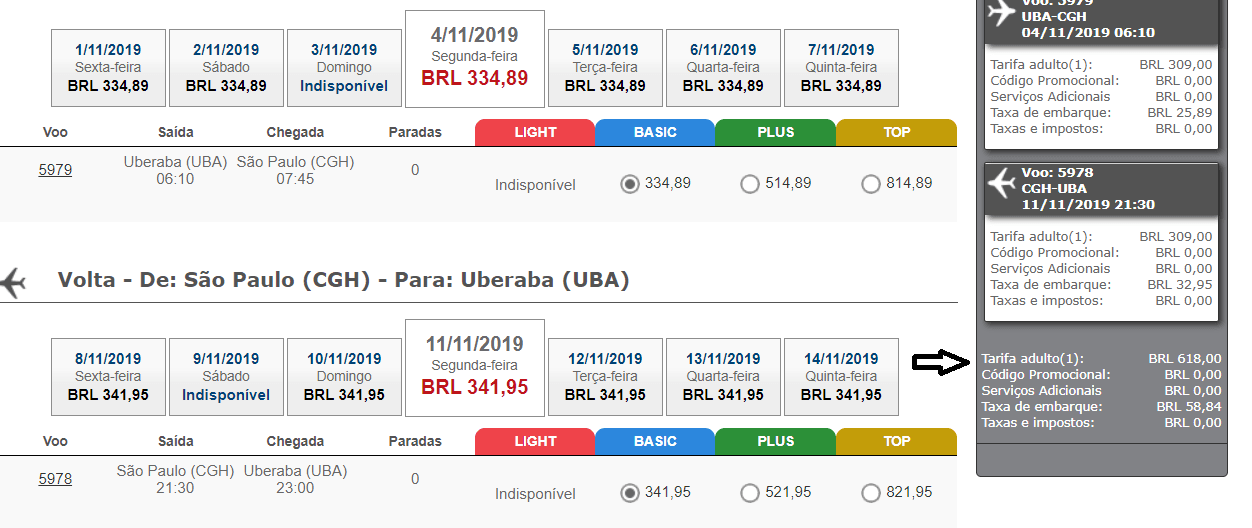Viewport: 1252px width, 528px height.
Task: Click the red LIGHT fare header of outbound table
Action: pyautogui.click(x=535, y=132)
